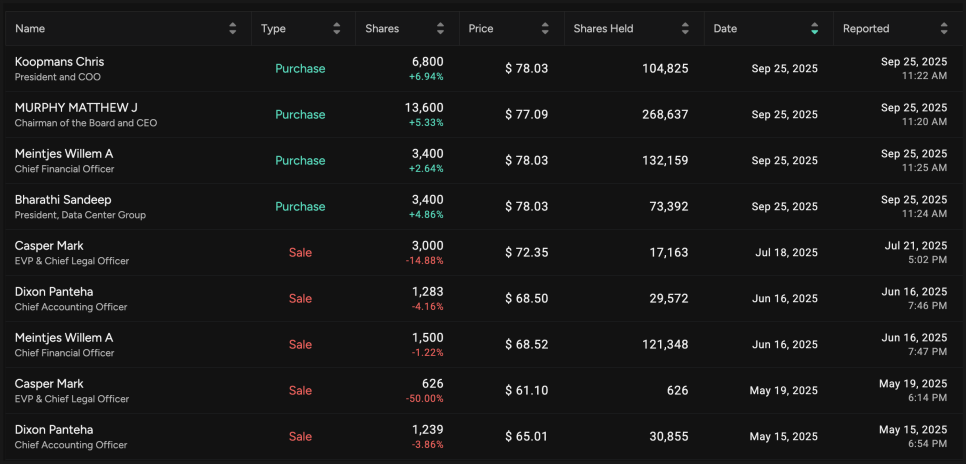Sort by Price using its header arrows
Viewport: 966px width, 464px height.
click(545, 29)
